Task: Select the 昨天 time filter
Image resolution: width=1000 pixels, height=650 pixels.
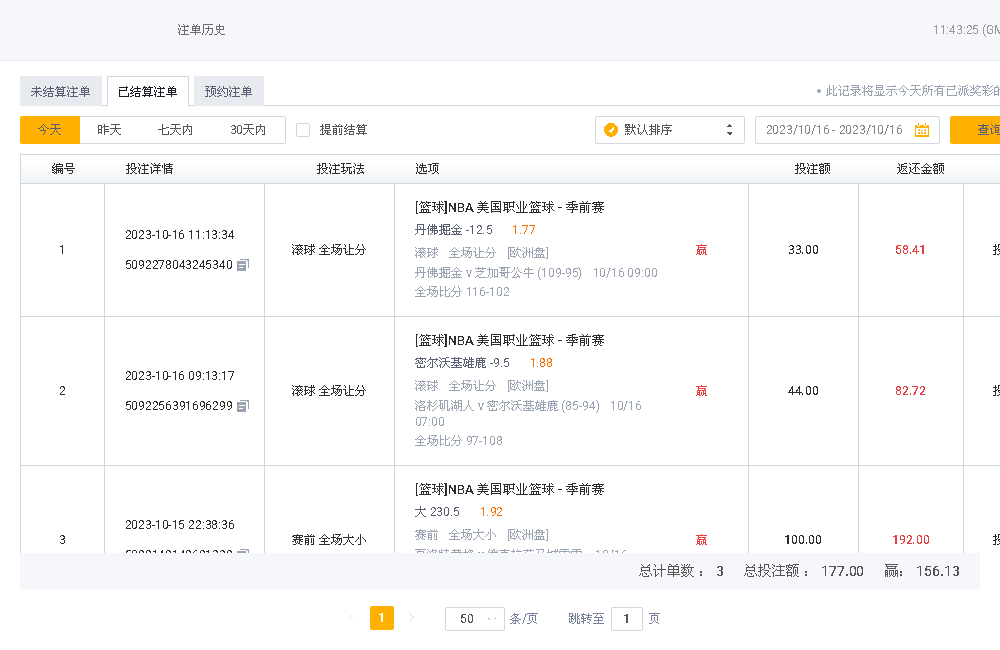Action: coord(109,130)
